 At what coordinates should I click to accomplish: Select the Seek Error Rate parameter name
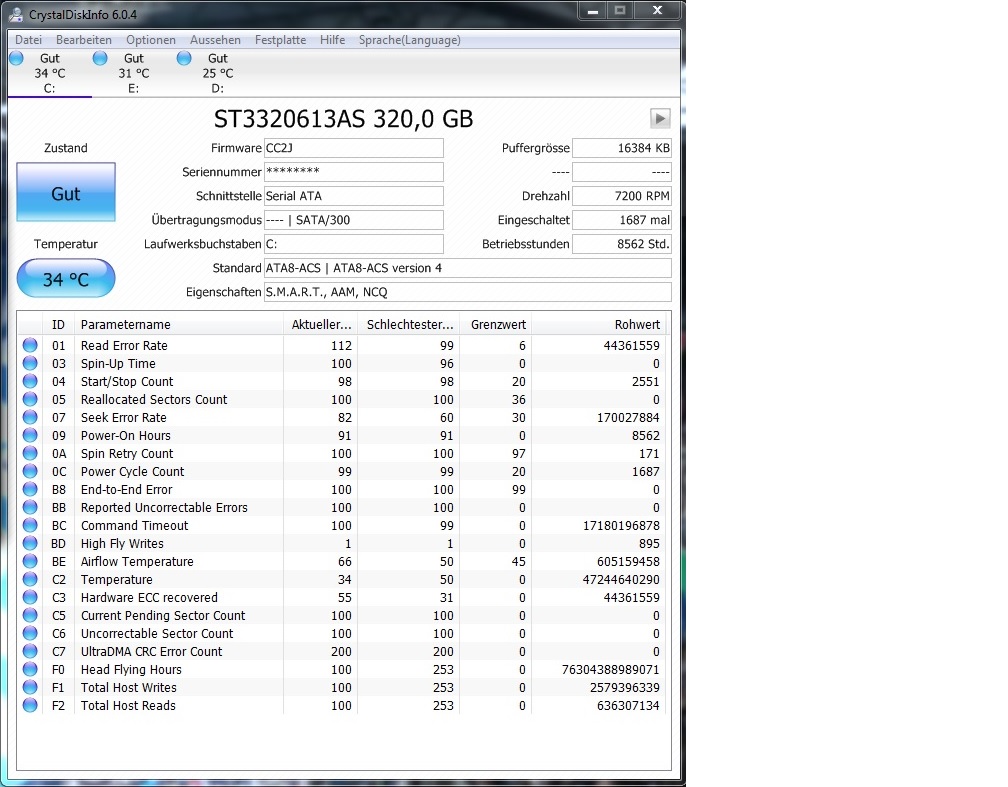(123, 417)
